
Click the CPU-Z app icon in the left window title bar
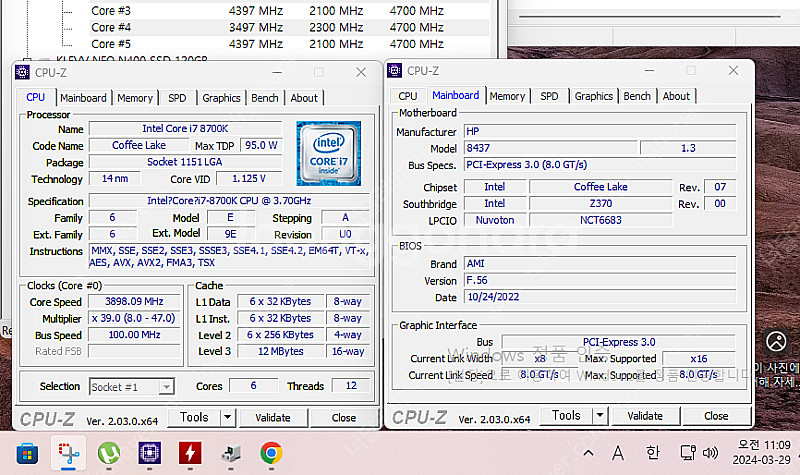point(22,72)
